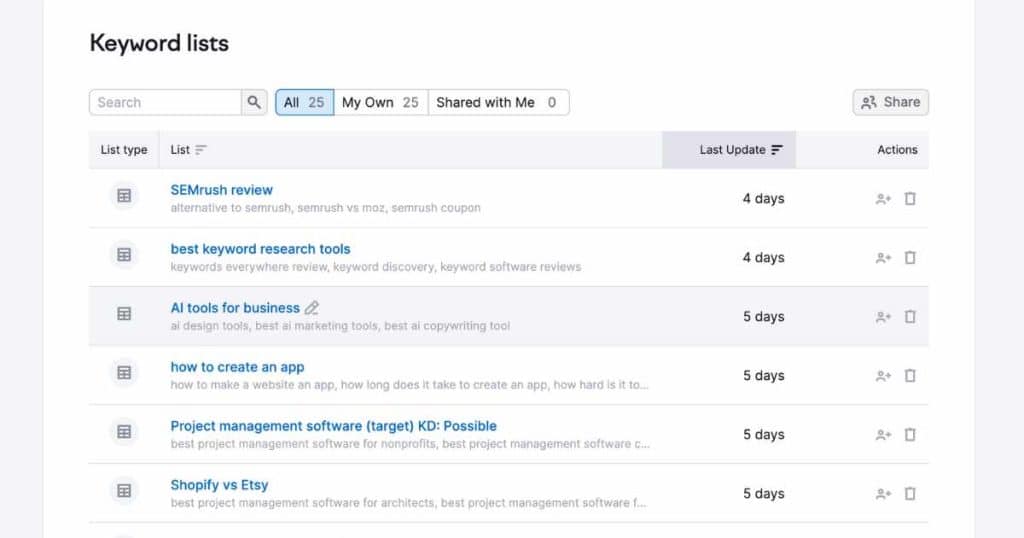Click list type icon for SEMrush review
Screen dimensions: 1024x538
[124, 196]
